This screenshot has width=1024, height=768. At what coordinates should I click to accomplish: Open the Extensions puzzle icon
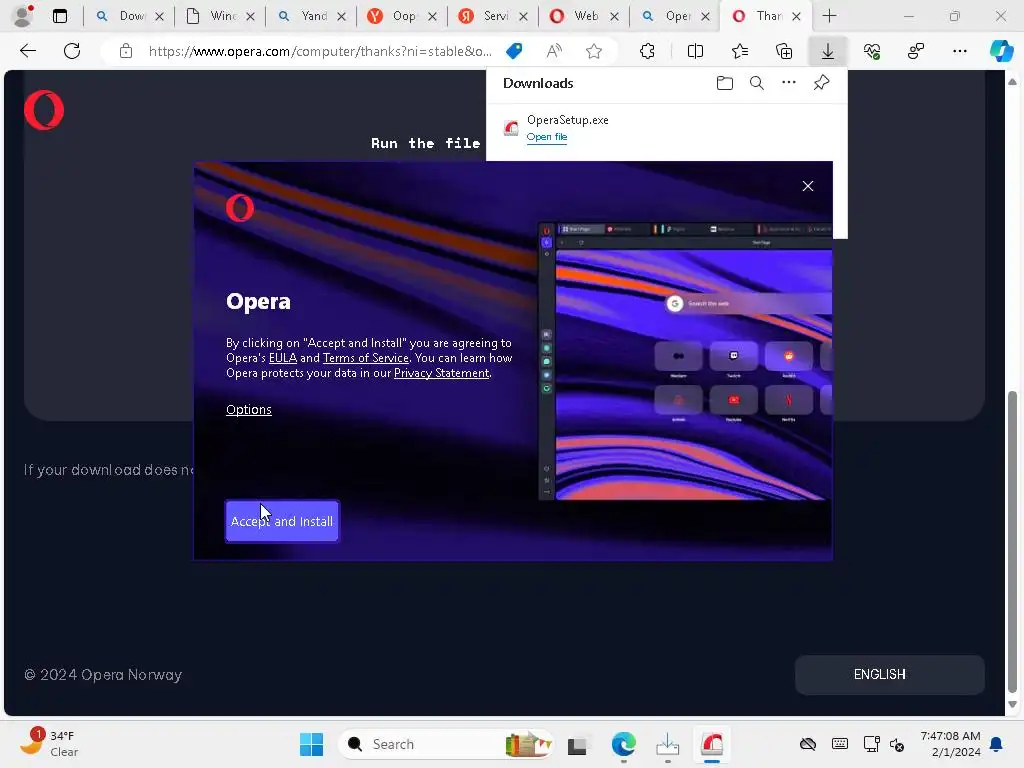point(647,51)
